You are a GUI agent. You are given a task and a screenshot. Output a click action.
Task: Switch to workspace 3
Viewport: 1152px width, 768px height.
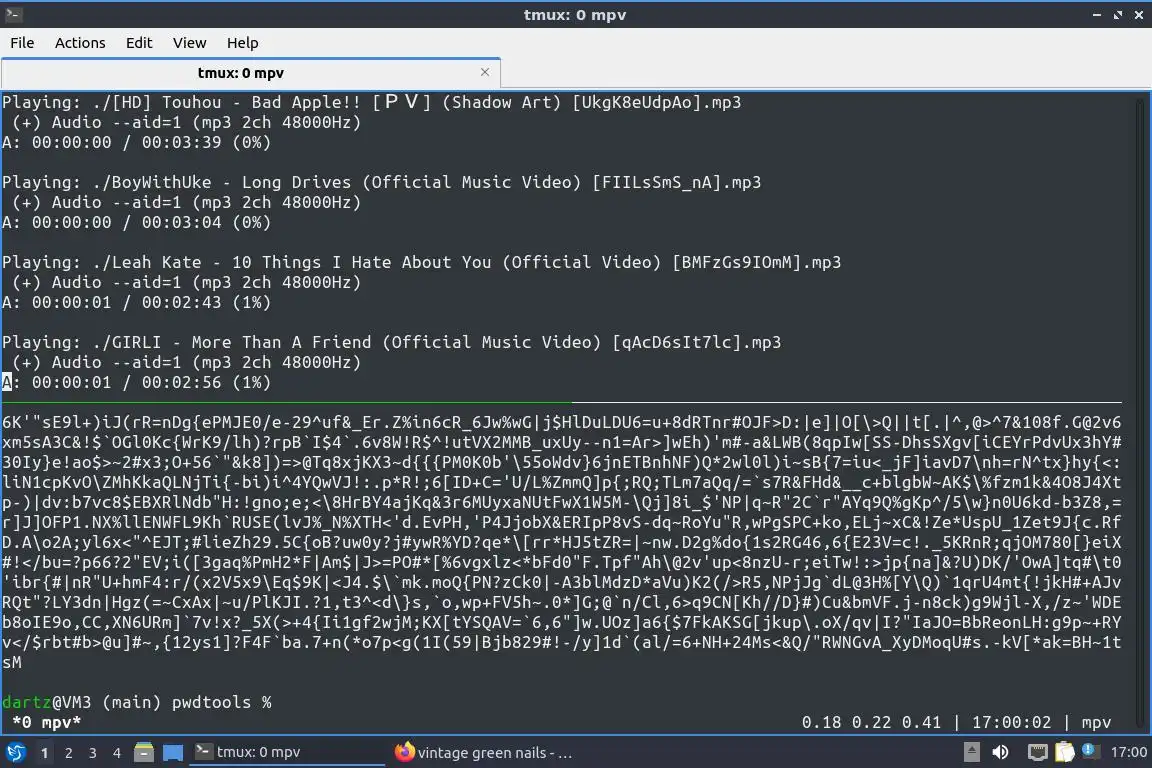click(93, 753)
